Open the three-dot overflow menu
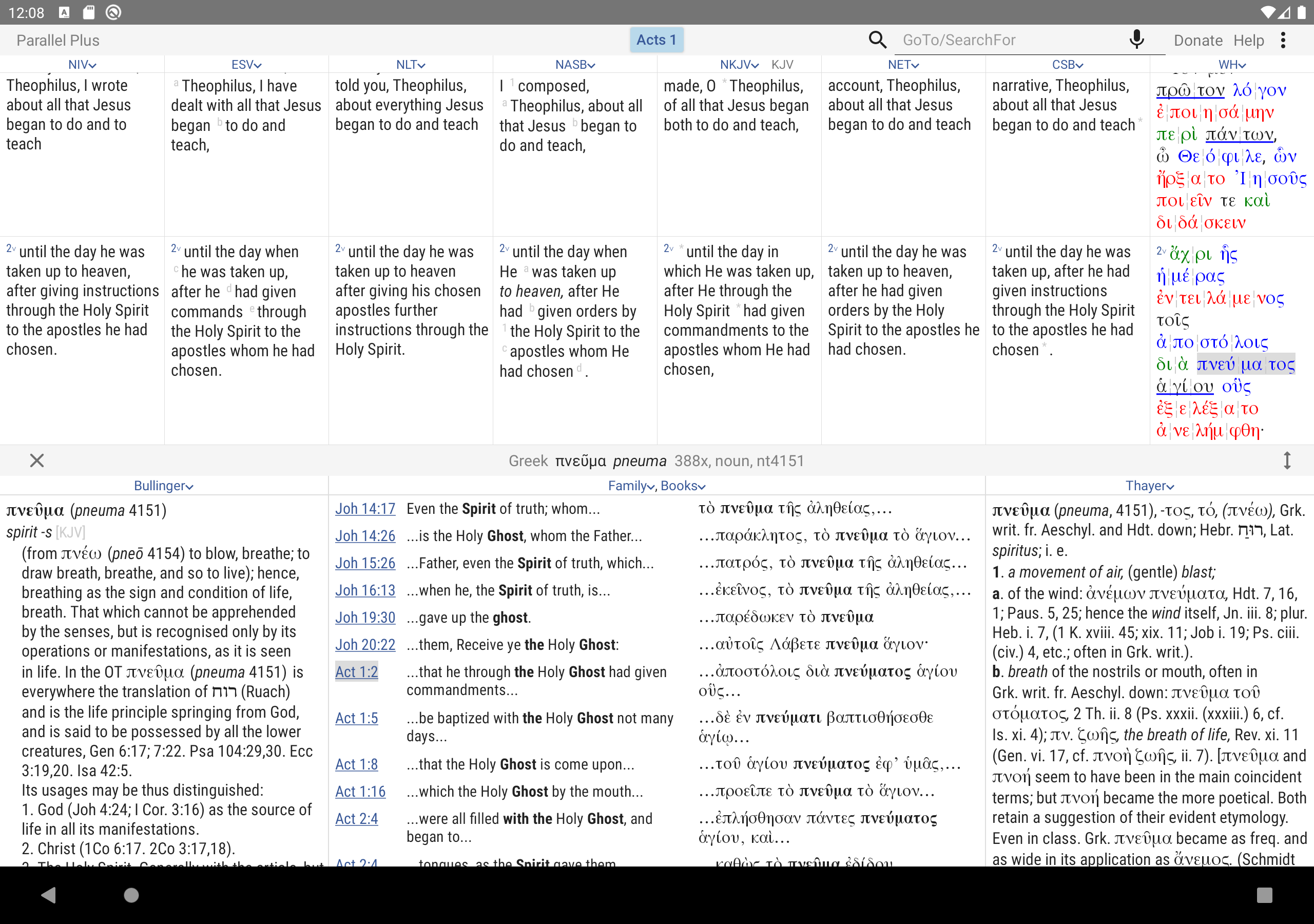This screenshot has width=1314, height=924. 1284,40
